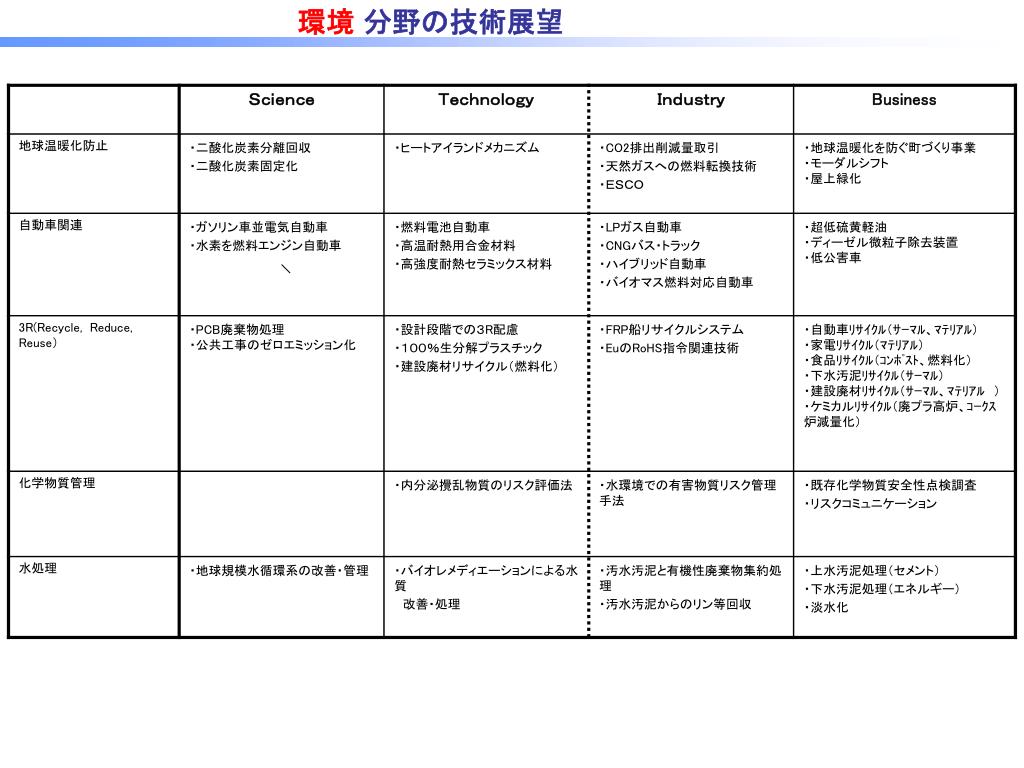Click the "汚水汚泥と有機性廃棄物" entry
The width and height of the screenshot is (1024, 768).
point(690,578)
